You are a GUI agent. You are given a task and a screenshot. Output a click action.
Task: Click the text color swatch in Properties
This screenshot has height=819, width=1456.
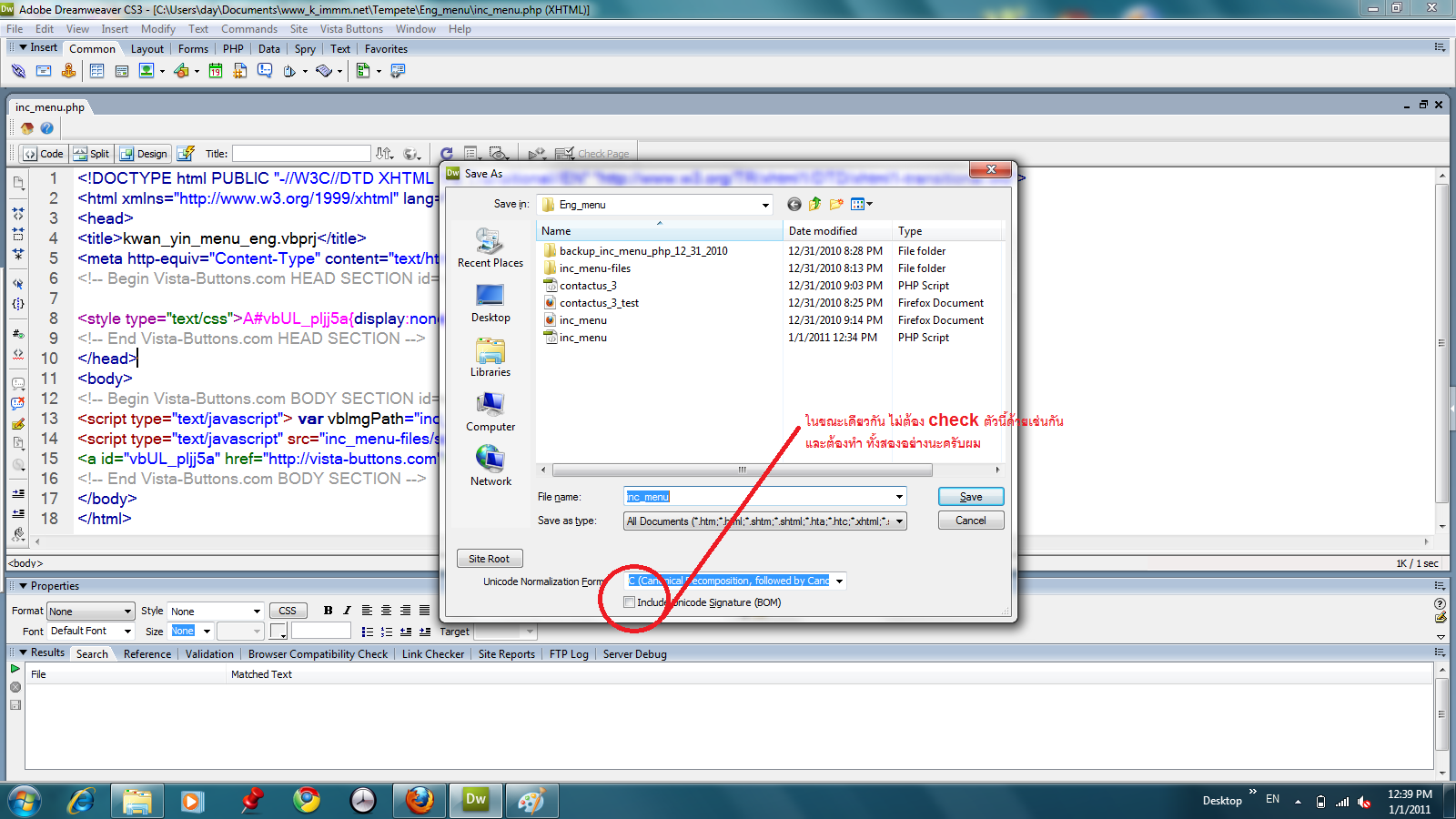click(x=278, y=632)
